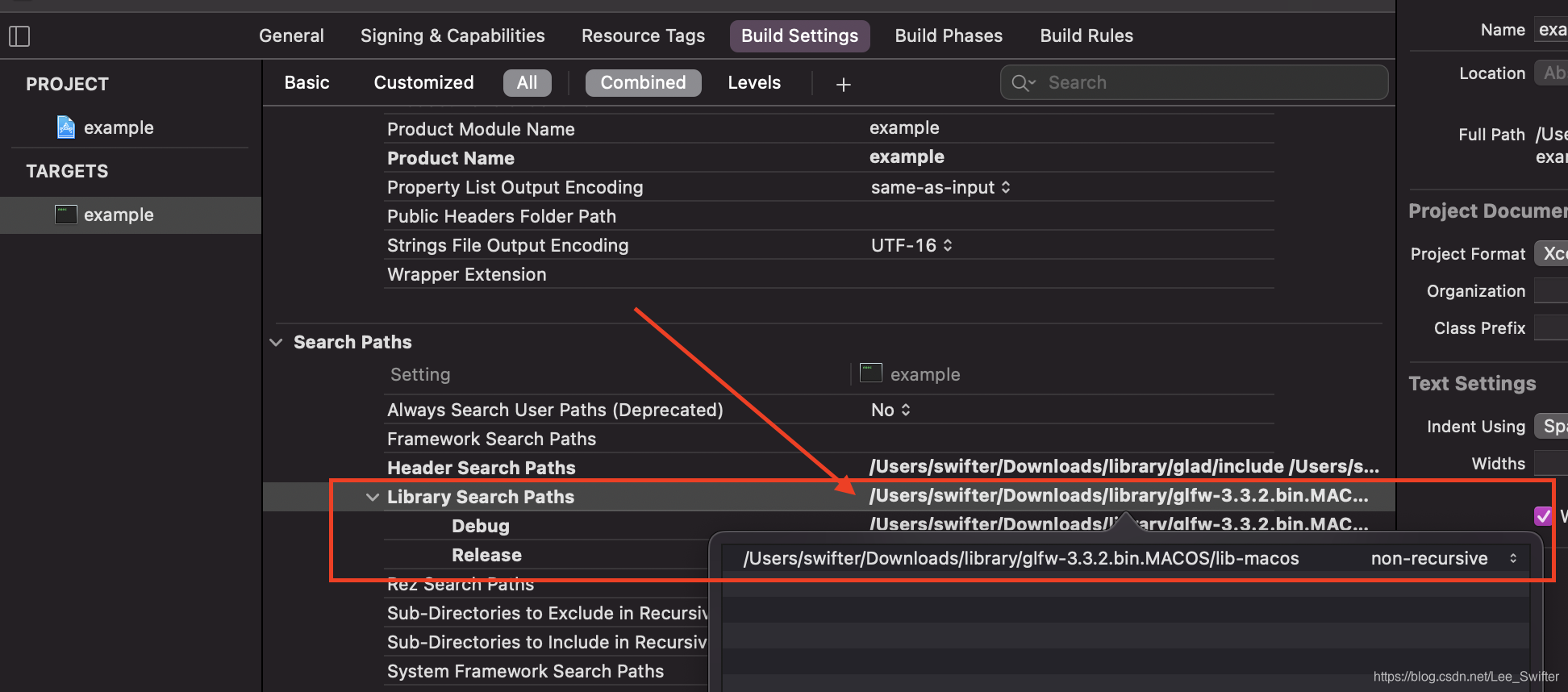The image size is (1568, 692).
Task: Click the Name field in inspector
Action: [1552, 30]
